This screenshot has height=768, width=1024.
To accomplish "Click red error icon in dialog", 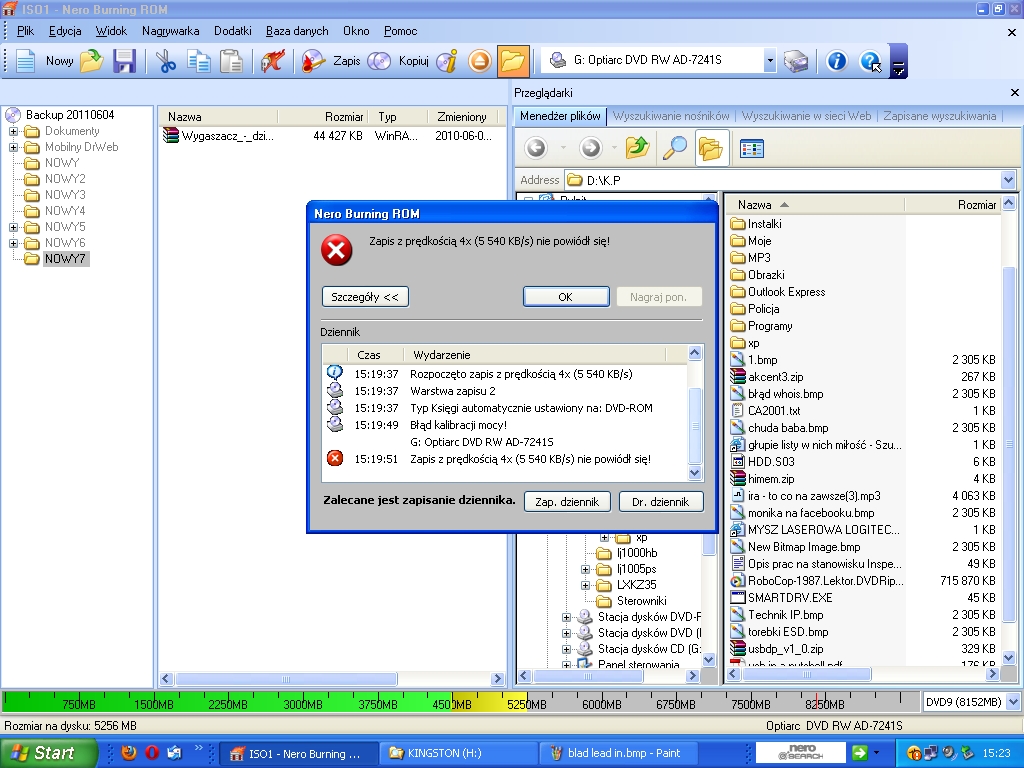I will pyautogui.click(x=337, y=250).
